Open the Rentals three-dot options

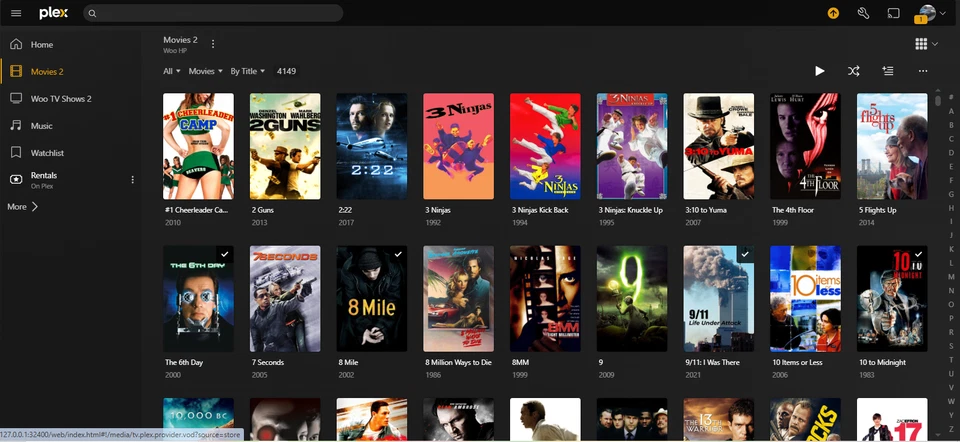click(x=132, y=179)
